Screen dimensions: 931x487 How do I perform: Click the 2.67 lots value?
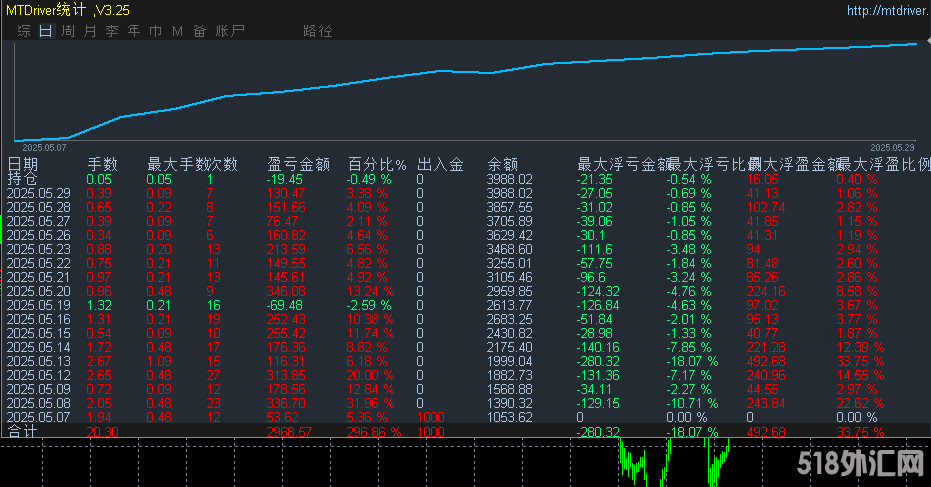[x=99, y=361]
